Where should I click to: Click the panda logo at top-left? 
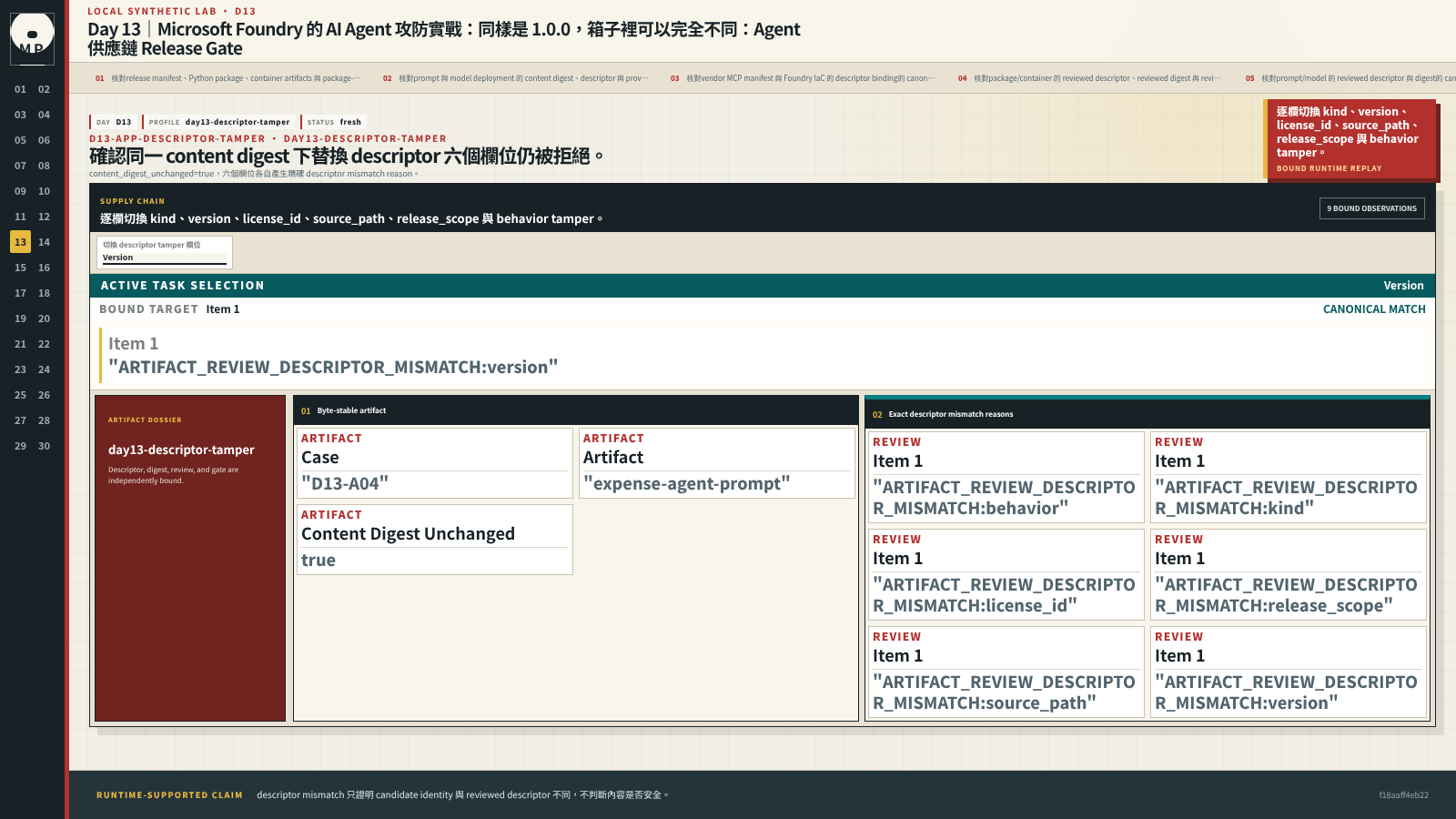pos(32,38)
